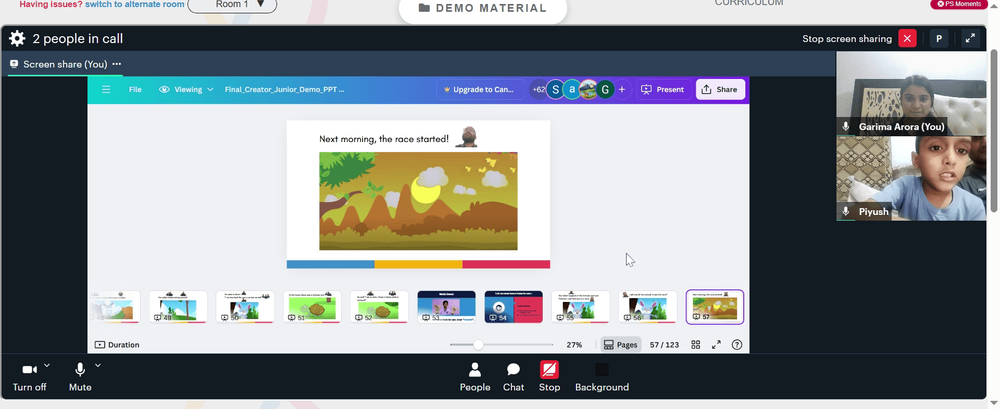This screenshot has height=409, width=1000.
Task: Open the File menu
Action: click(135, 89)
